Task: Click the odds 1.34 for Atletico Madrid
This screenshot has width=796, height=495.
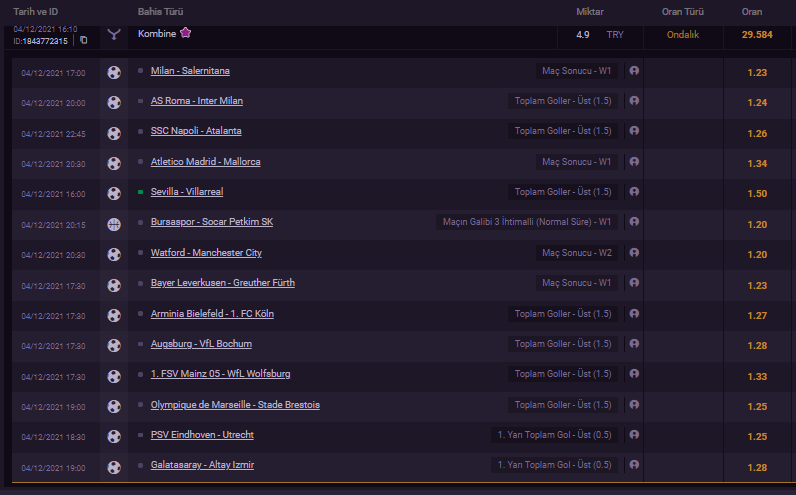Action: tap(757, 163)
